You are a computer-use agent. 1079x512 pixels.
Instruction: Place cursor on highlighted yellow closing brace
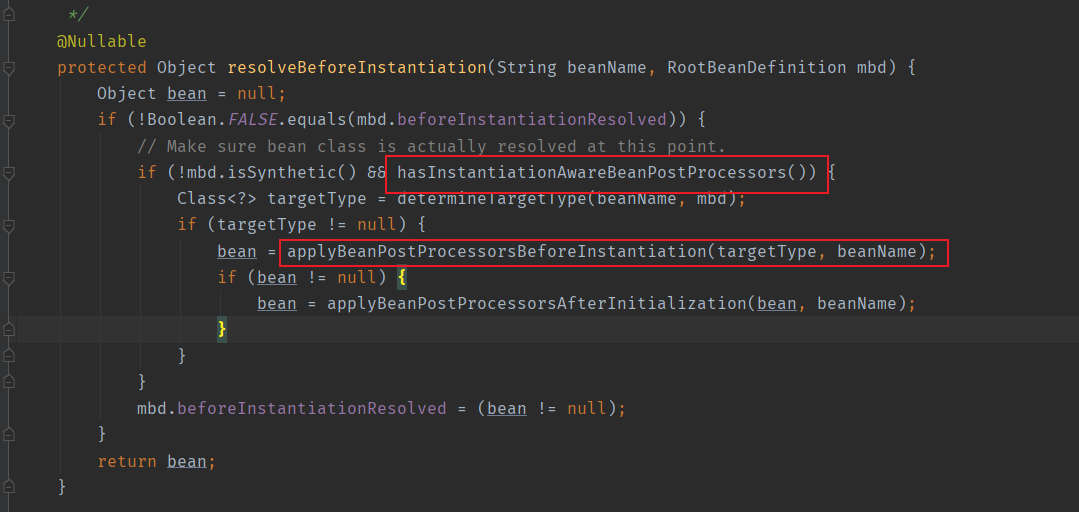(222, 330)
